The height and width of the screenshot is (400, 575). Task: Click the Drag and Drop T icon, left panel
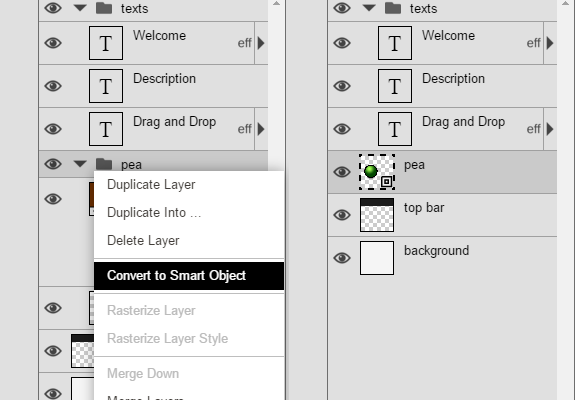coord(106,129)
